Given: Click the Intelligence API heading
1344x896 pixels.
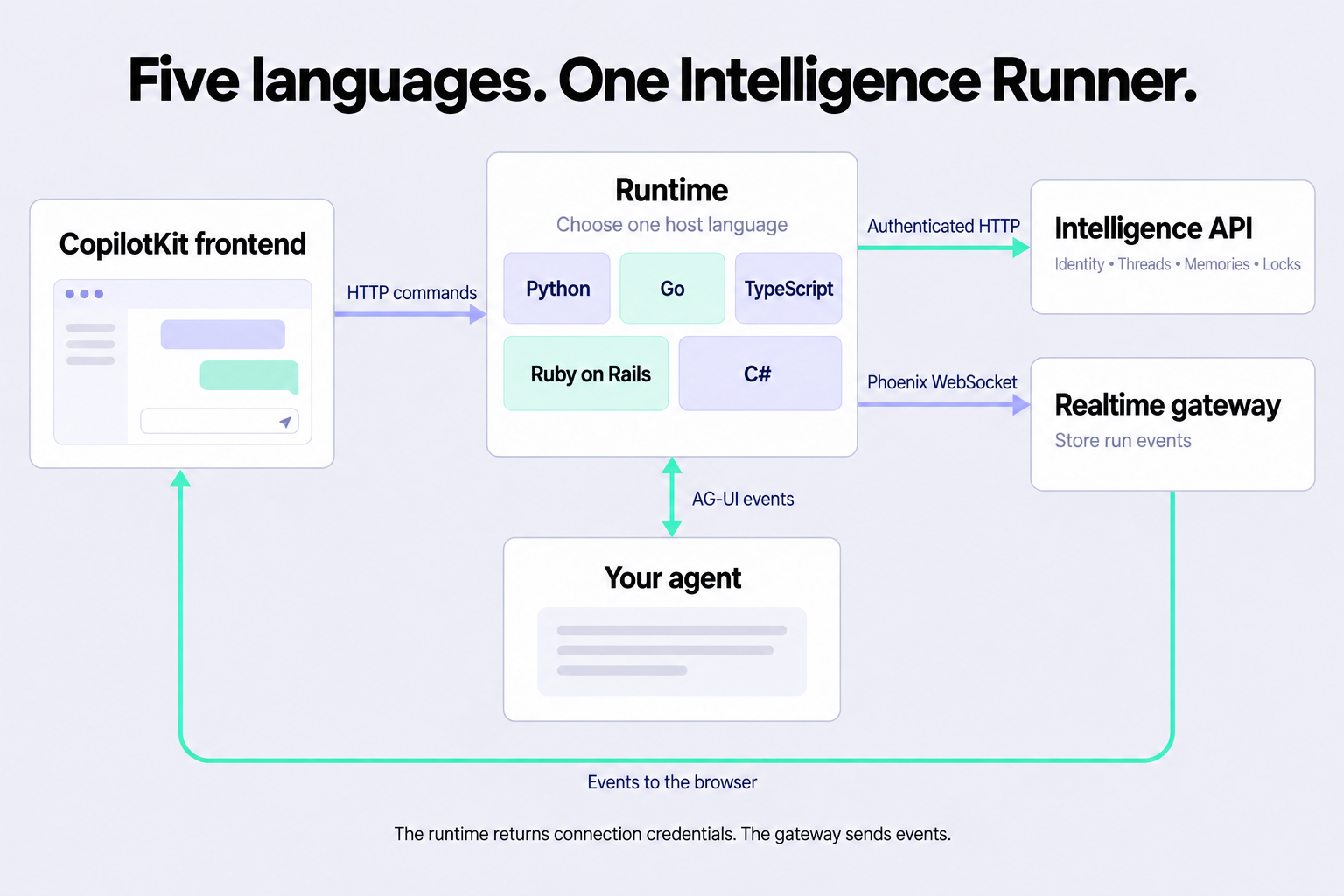Looking at the screenshot, I should (x=1153, y=228).
